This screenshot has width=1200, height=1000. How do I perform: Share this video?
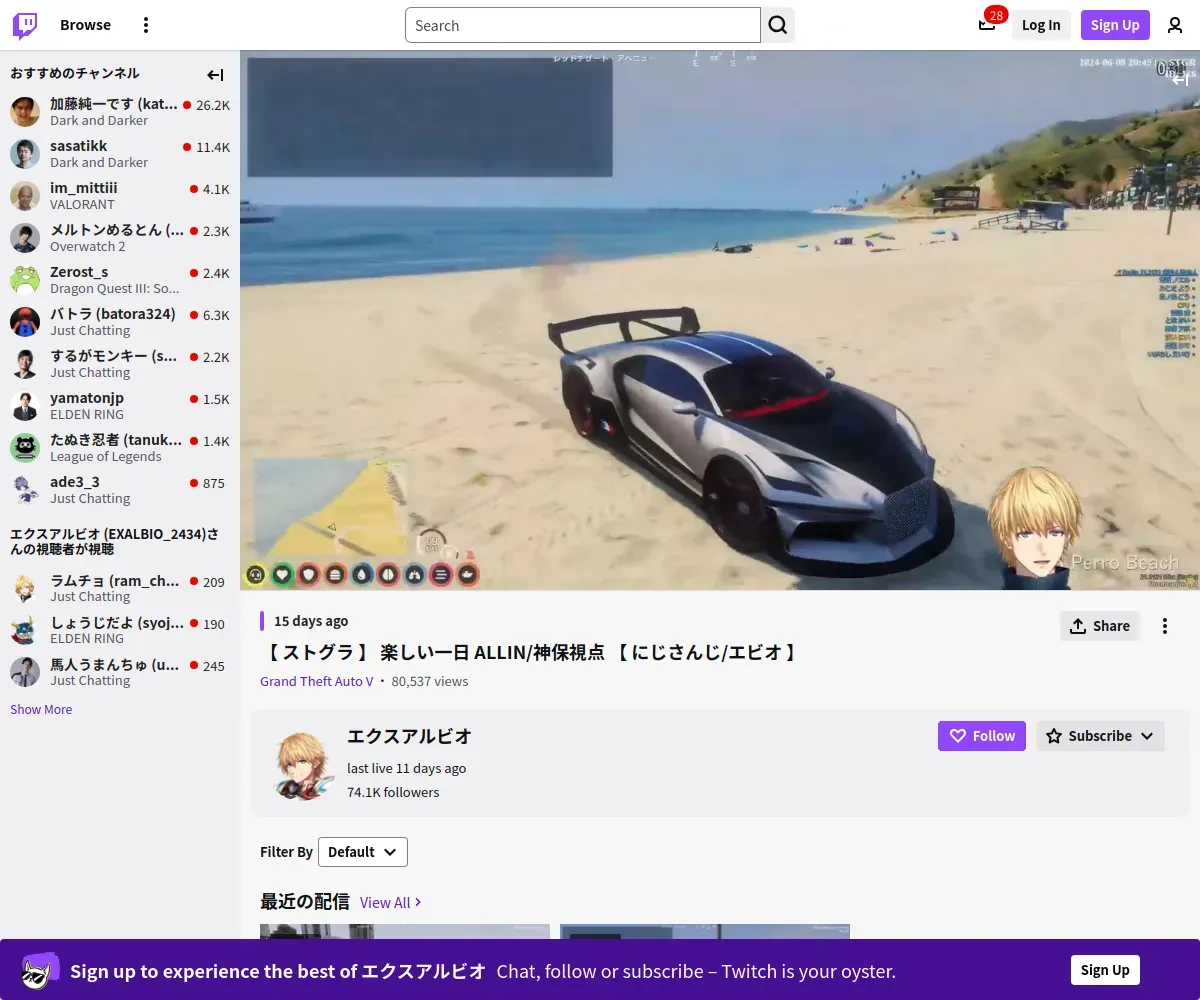click(1100, 626)
